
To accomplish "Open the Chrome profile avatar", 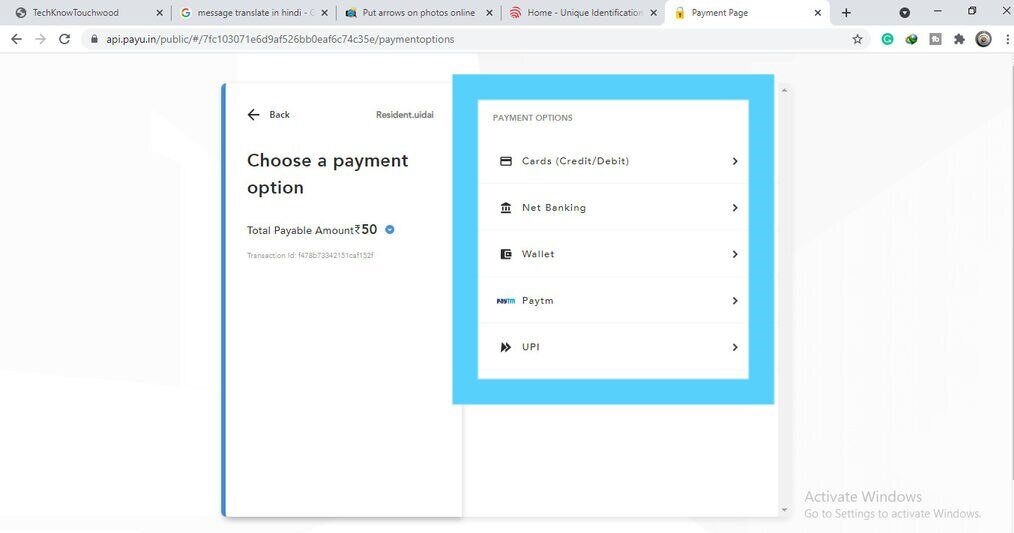I will 984,39.
